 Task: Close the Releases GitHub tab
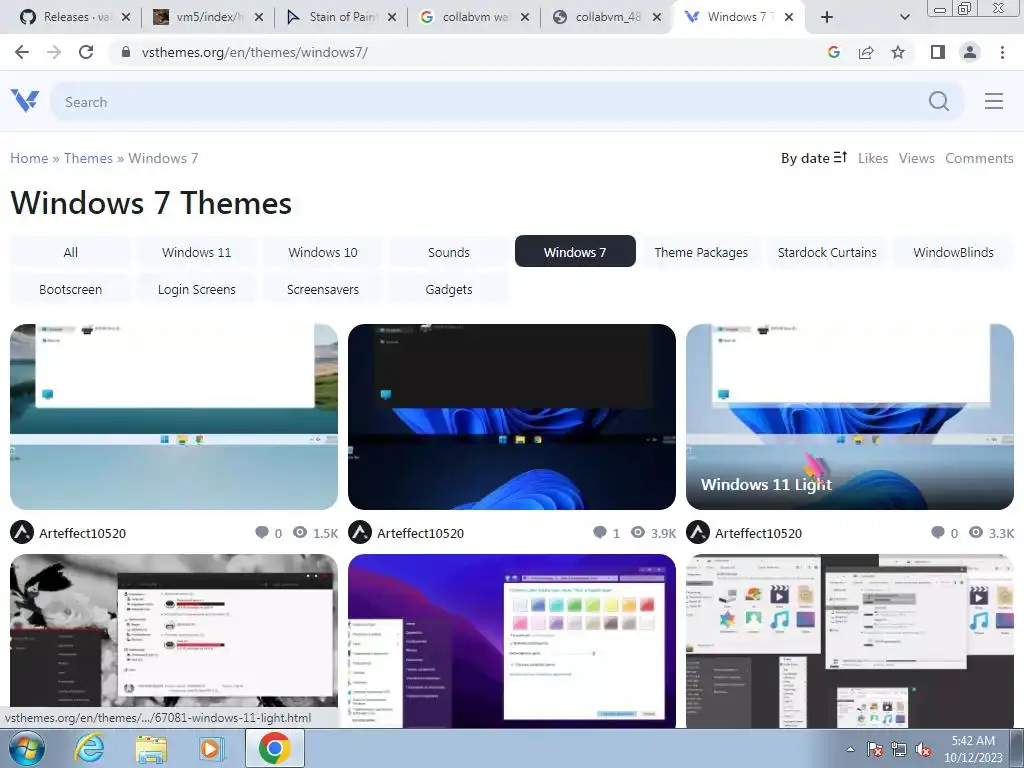pyautogui.click(x=126, y=18)
